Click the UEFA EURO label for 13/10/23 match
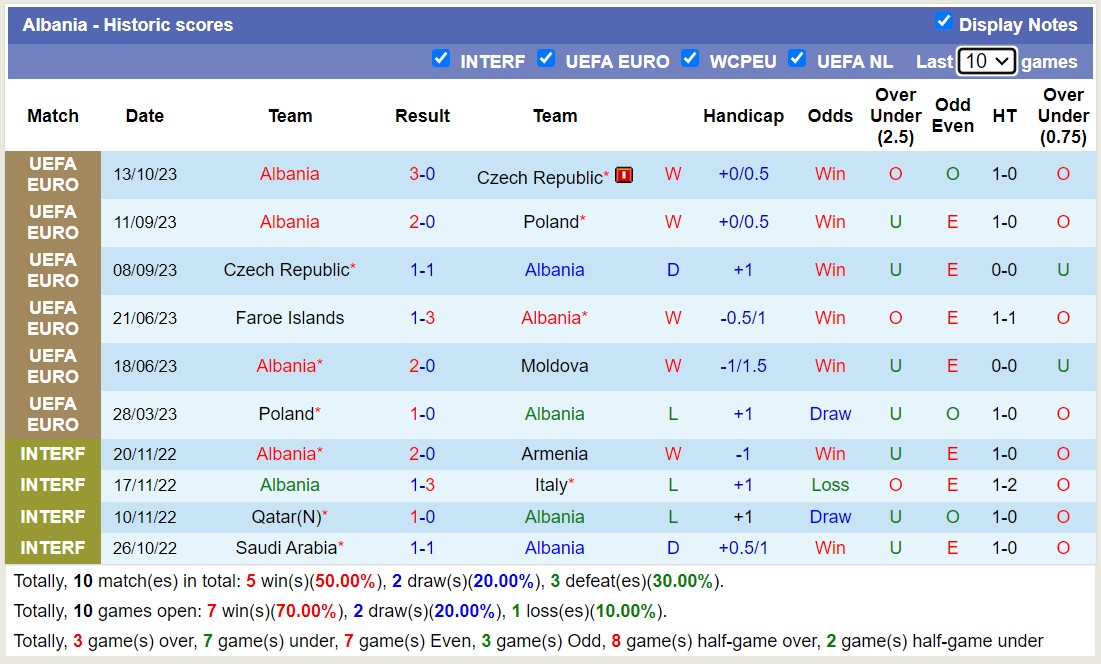The image size is (1101, 664). coord(53,174)
